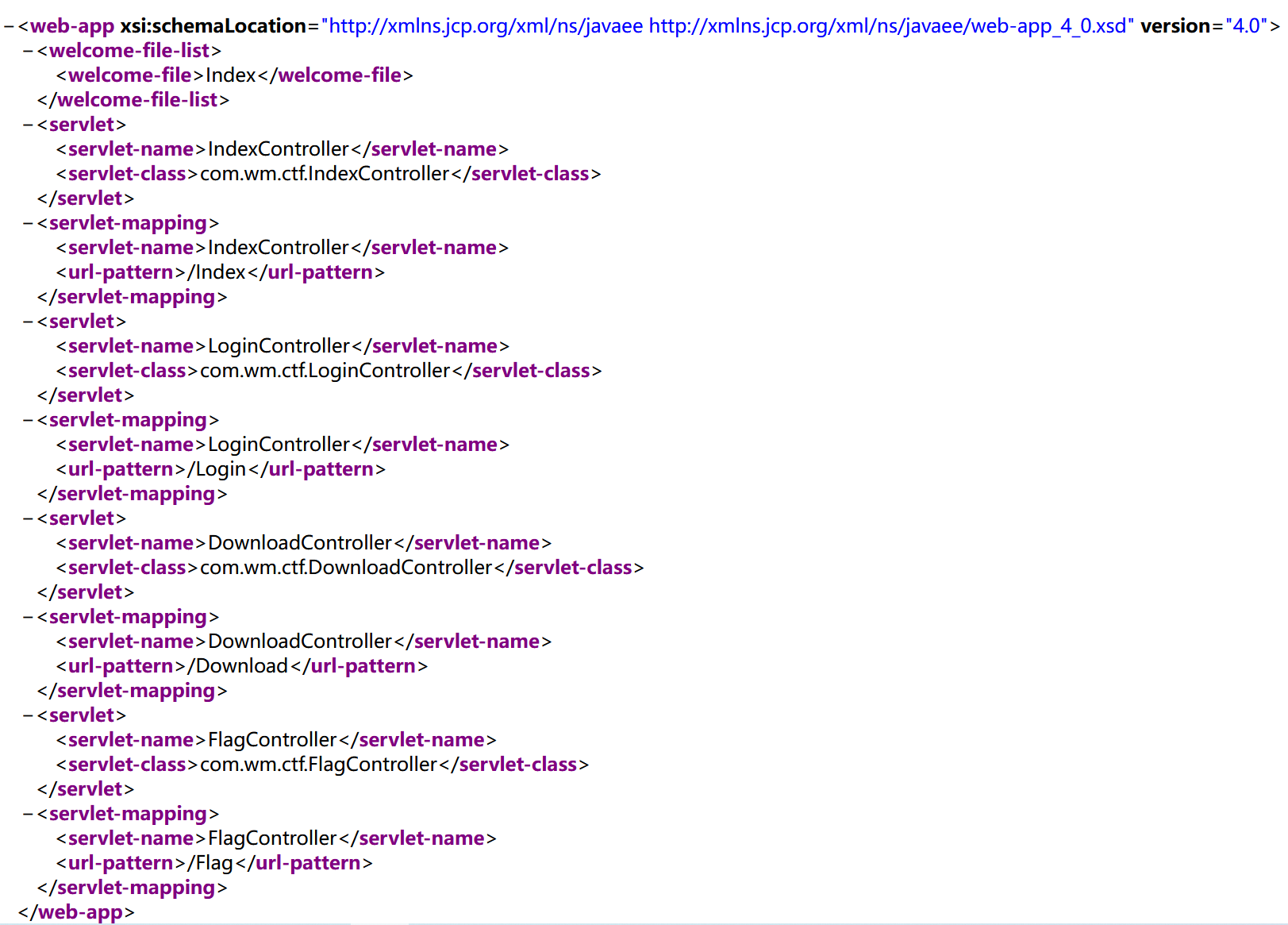Click the closing web-app tag
Viewport: 1288px width, 925px height.
click(x=76, y=912)
